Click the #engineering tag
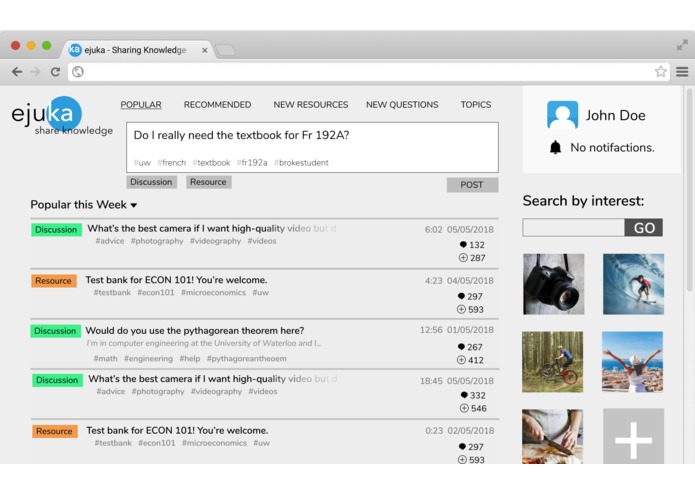Image resolution: width=695 pixels, height=494 pixels. [148, 358]
